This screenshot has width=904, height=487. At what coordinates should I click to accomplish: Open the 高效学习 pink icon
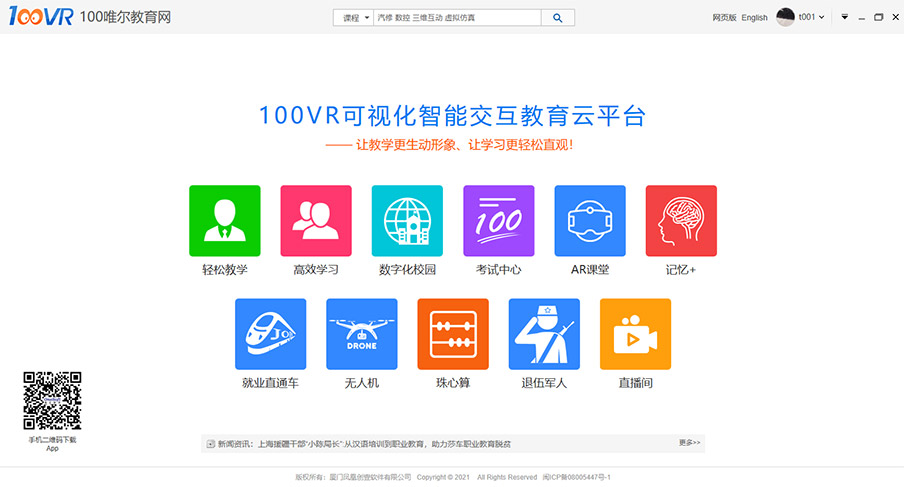316,221
